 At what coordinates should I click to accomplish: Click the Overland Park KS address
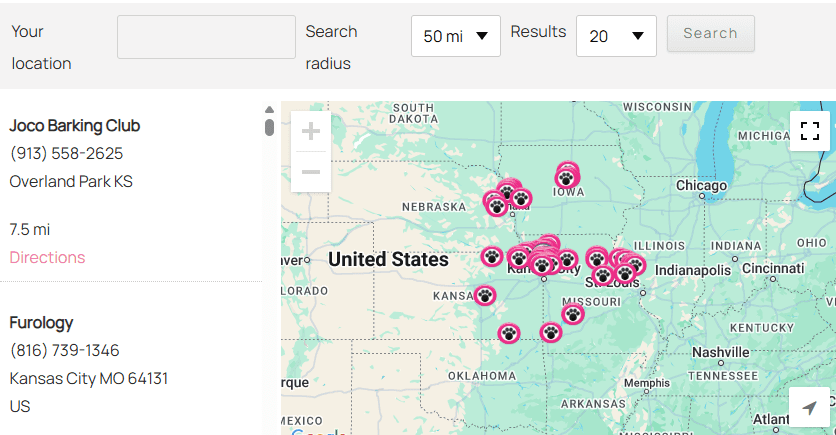tap(71, 182)
